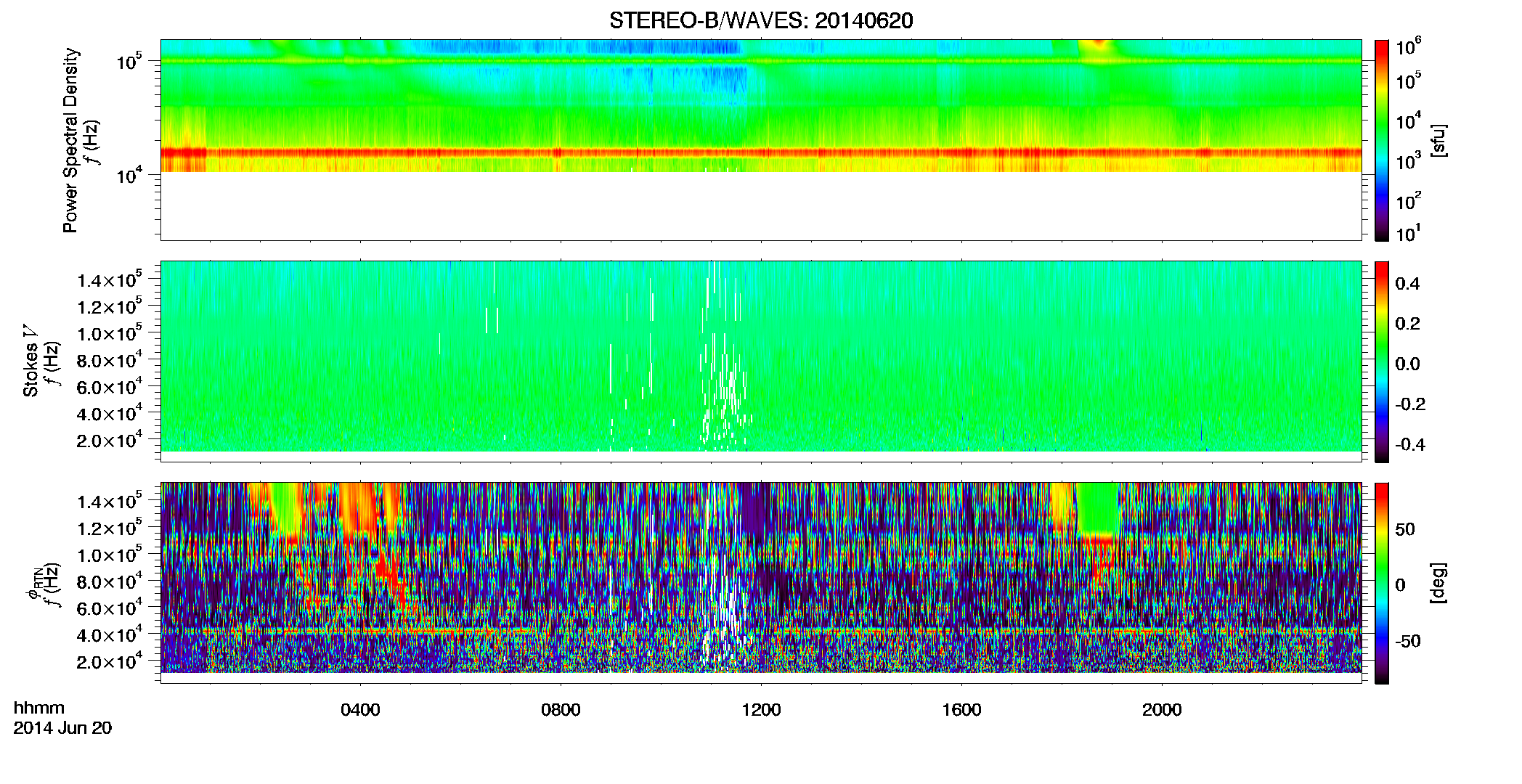The width and height of the screenshot is (1522, 784).
Task: Select the 1600 time tick label
Action: [961, 710]
